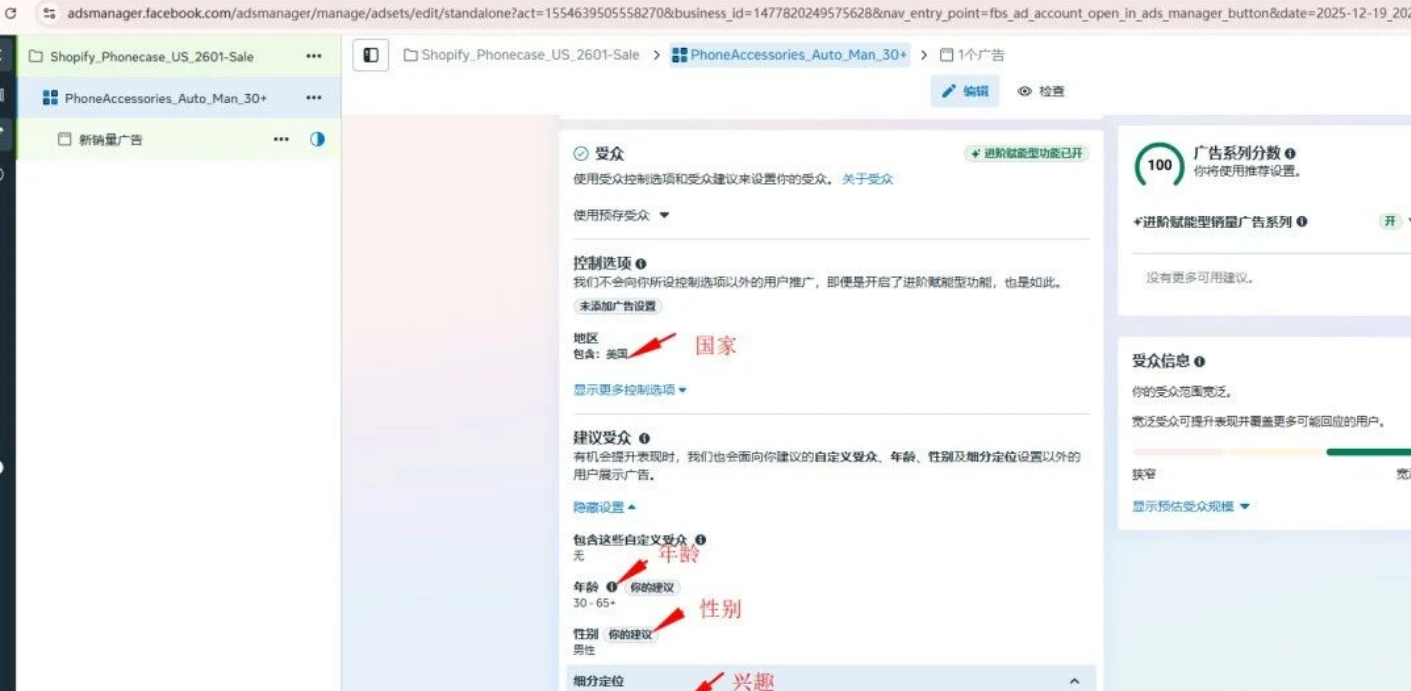Click 你的建议 tag next to 年龄
This screenshot has width=1411, height=691.
652,588
